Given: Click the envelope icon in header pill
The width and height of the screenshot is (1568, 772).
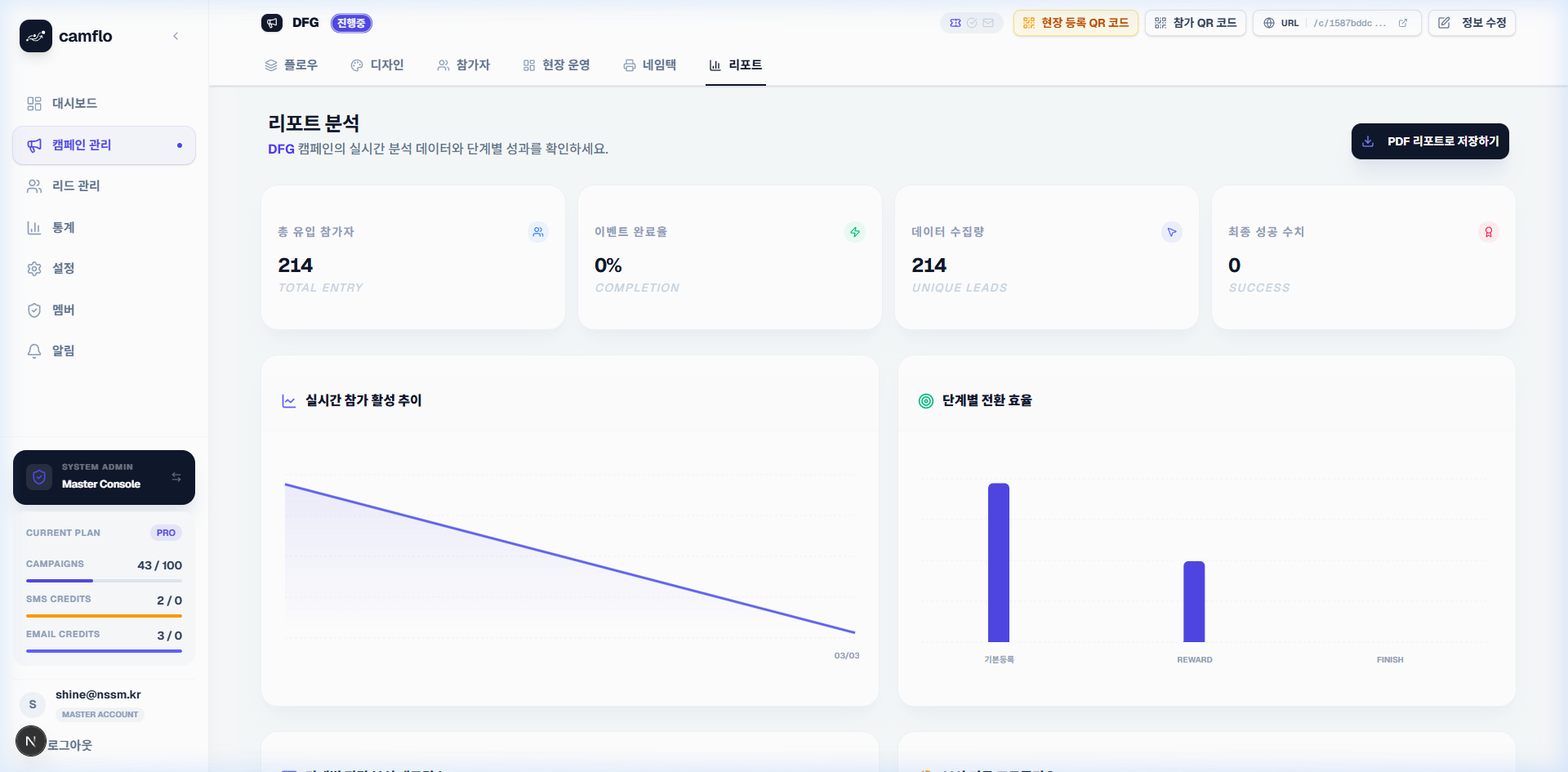Looking at the screenshot, I should coord(988,23).
